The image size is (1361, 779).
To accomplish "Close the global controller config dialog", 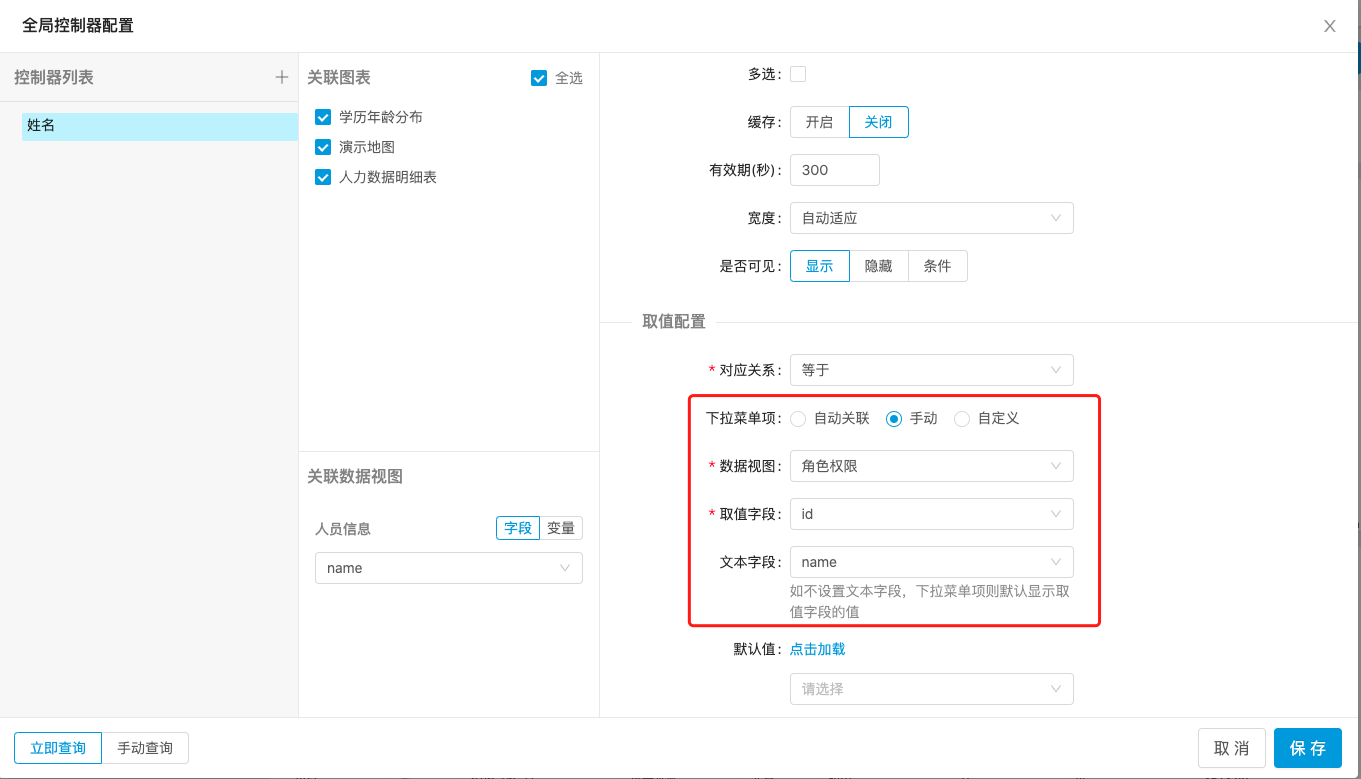I will pos(1329,26).
